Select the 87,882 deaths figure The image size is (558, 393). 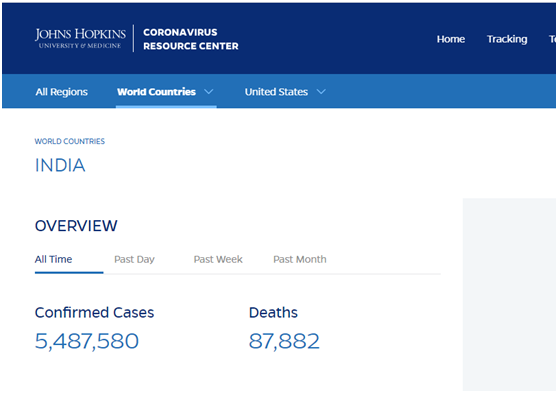click(284, 341)
